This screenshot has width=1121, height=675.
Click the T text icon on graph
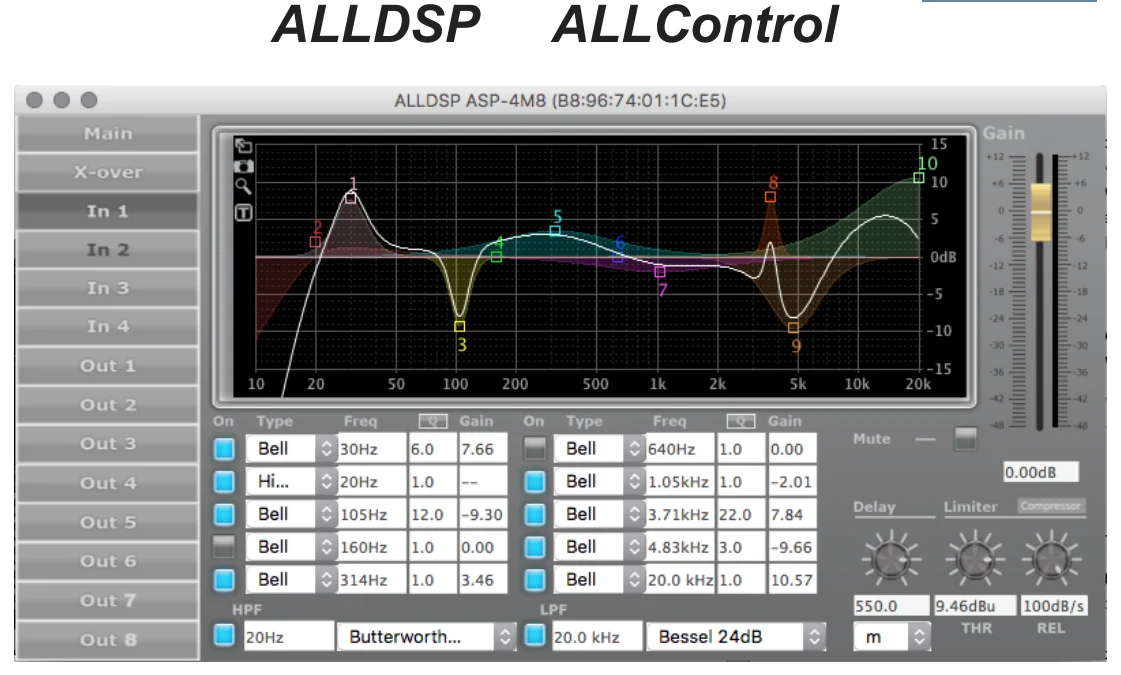coord(244,212)
